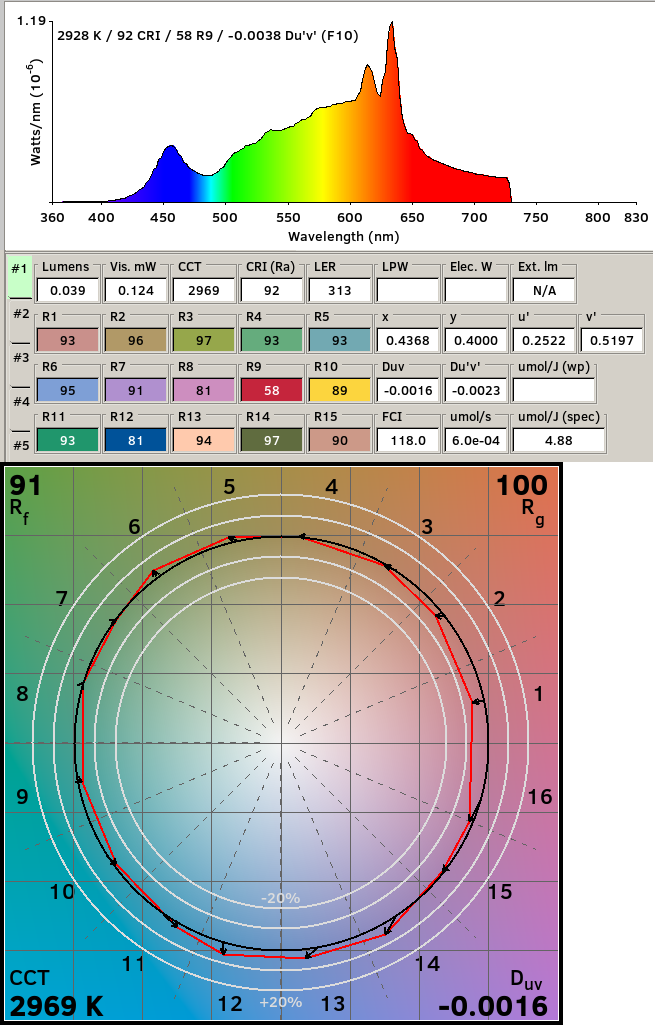
Task: Select the #4 measurement tab
Action: tap(21, 409)
